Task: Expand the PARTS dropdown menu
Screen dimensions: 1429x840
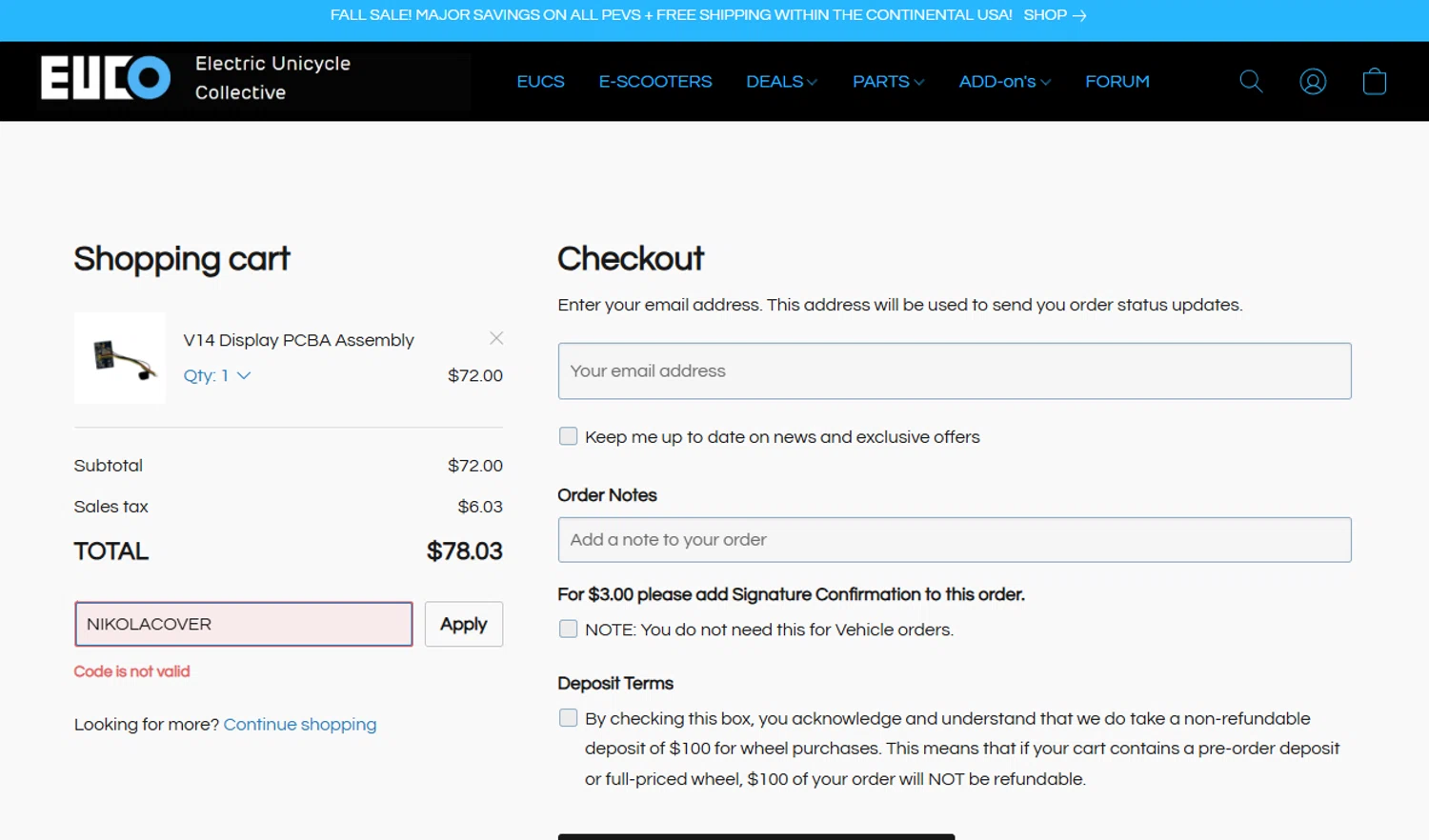Action: [x=889, y=82]
